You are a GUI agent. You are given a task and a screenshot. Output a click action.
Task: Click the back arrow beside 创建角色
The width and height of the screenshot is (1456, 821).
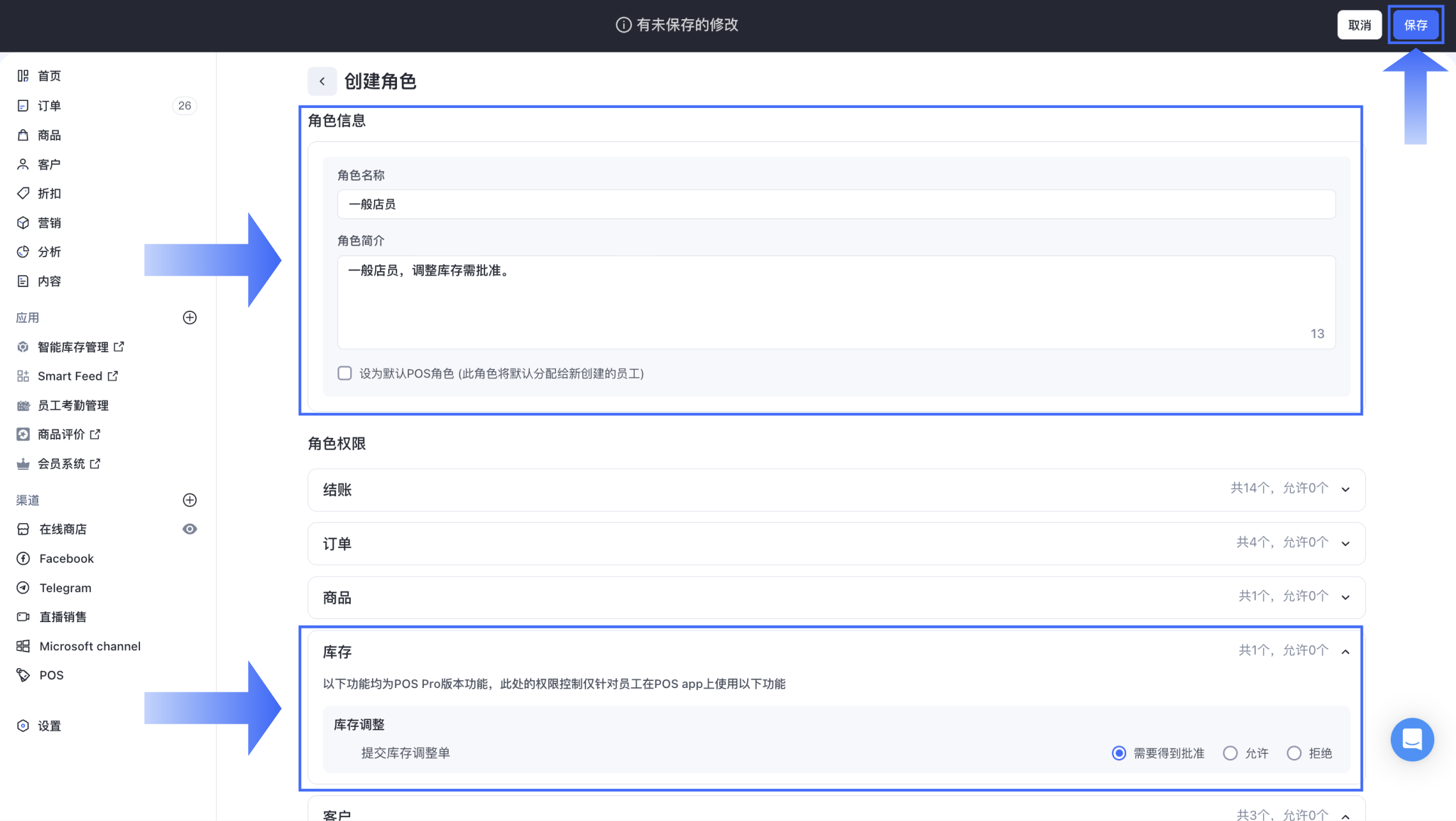point(322,81)
